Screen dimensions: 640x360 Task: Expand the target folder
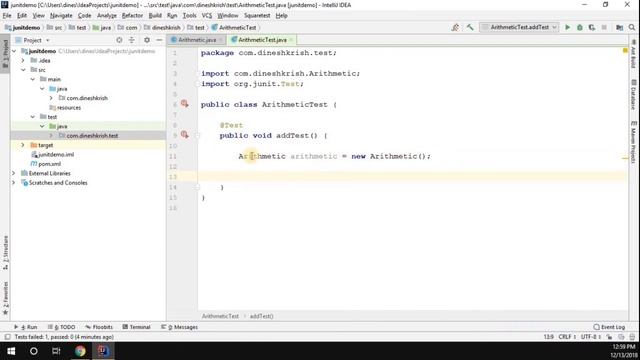coord(23,145)
